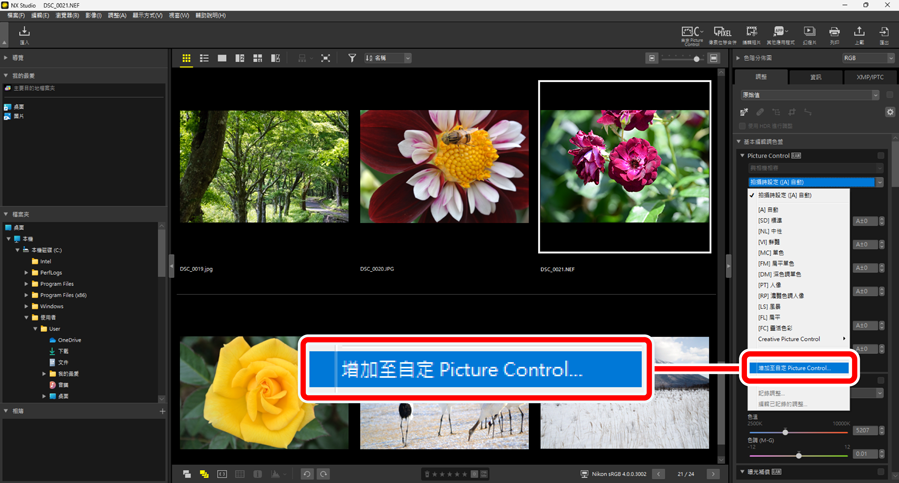Select the DSC_0019.jpg forest thumbnail

[264, 166]
